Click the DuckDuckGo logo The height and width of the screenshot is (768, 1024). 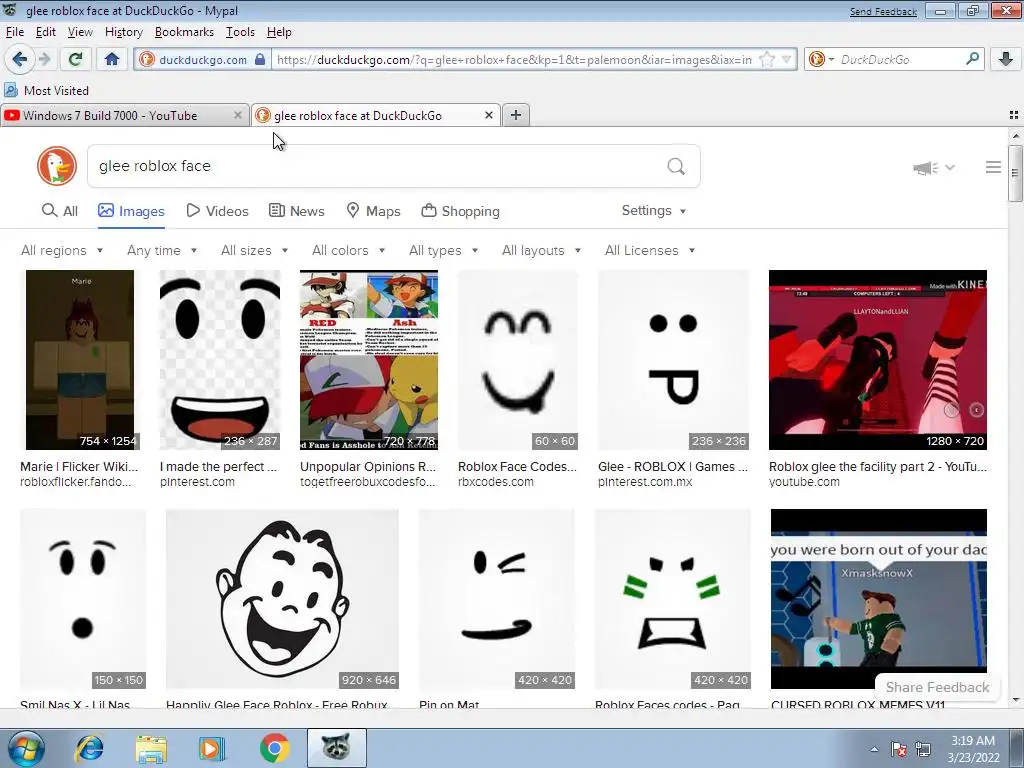pyautogui.click(x=57, y=166)
